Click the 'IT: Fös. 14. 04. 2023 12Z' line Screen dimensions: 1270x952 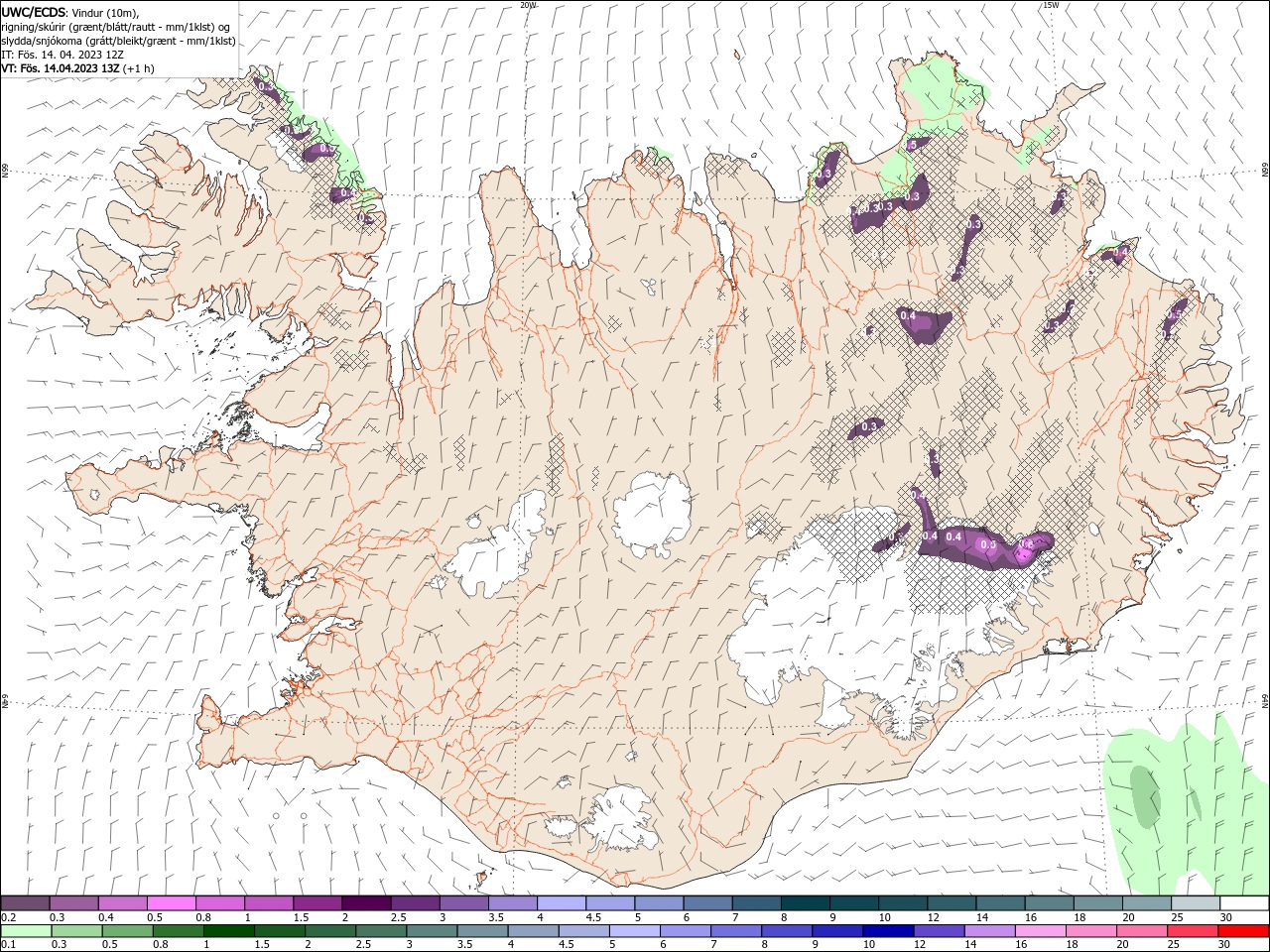pyautogui.click(x=63, y=55)
